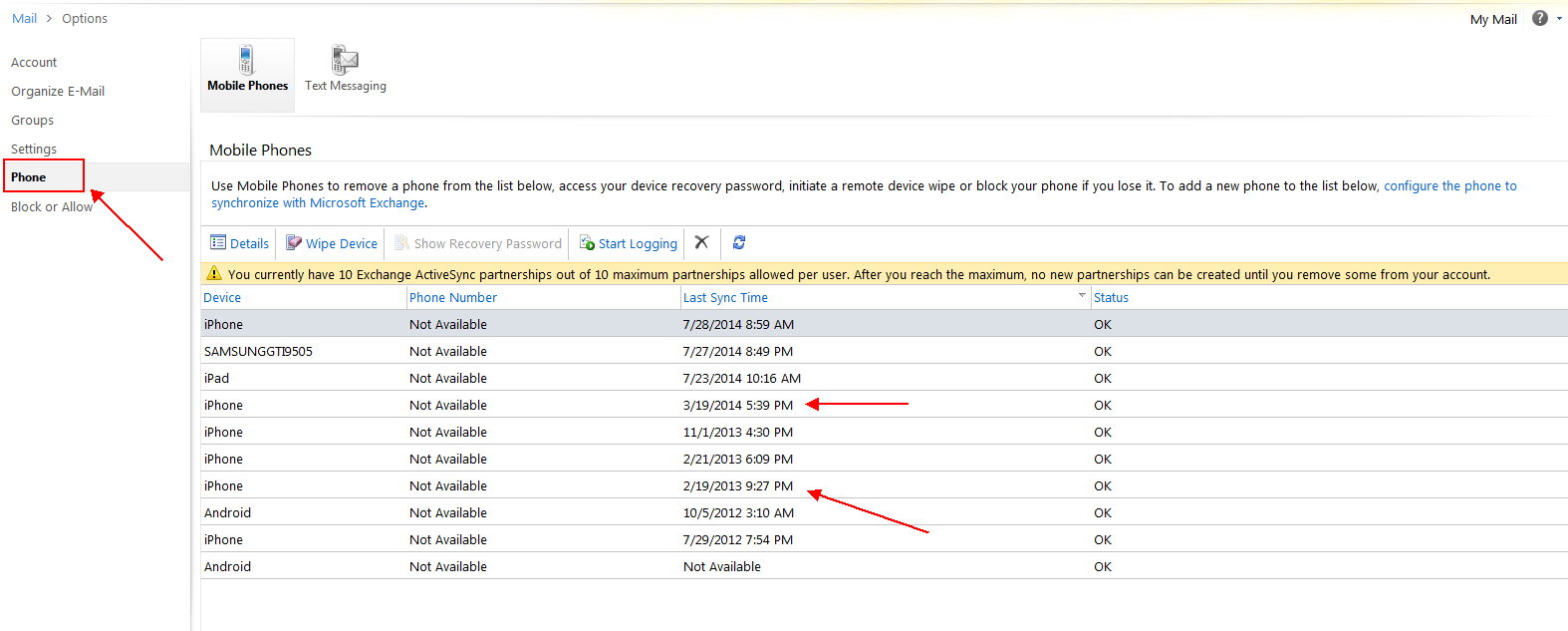The image size is (1568, 631).
Task: Expand the help dropdown arrow
Action: [1559, 19]
